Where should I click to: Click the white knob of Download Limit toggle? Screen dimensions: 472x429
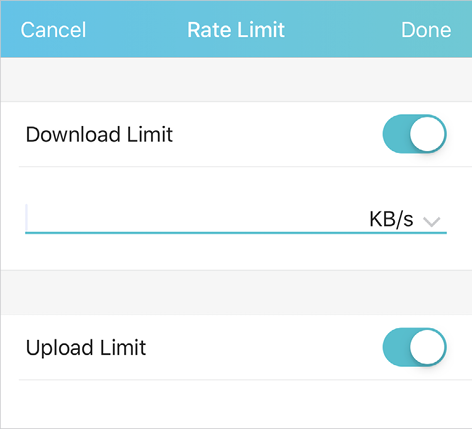[428, 134]
